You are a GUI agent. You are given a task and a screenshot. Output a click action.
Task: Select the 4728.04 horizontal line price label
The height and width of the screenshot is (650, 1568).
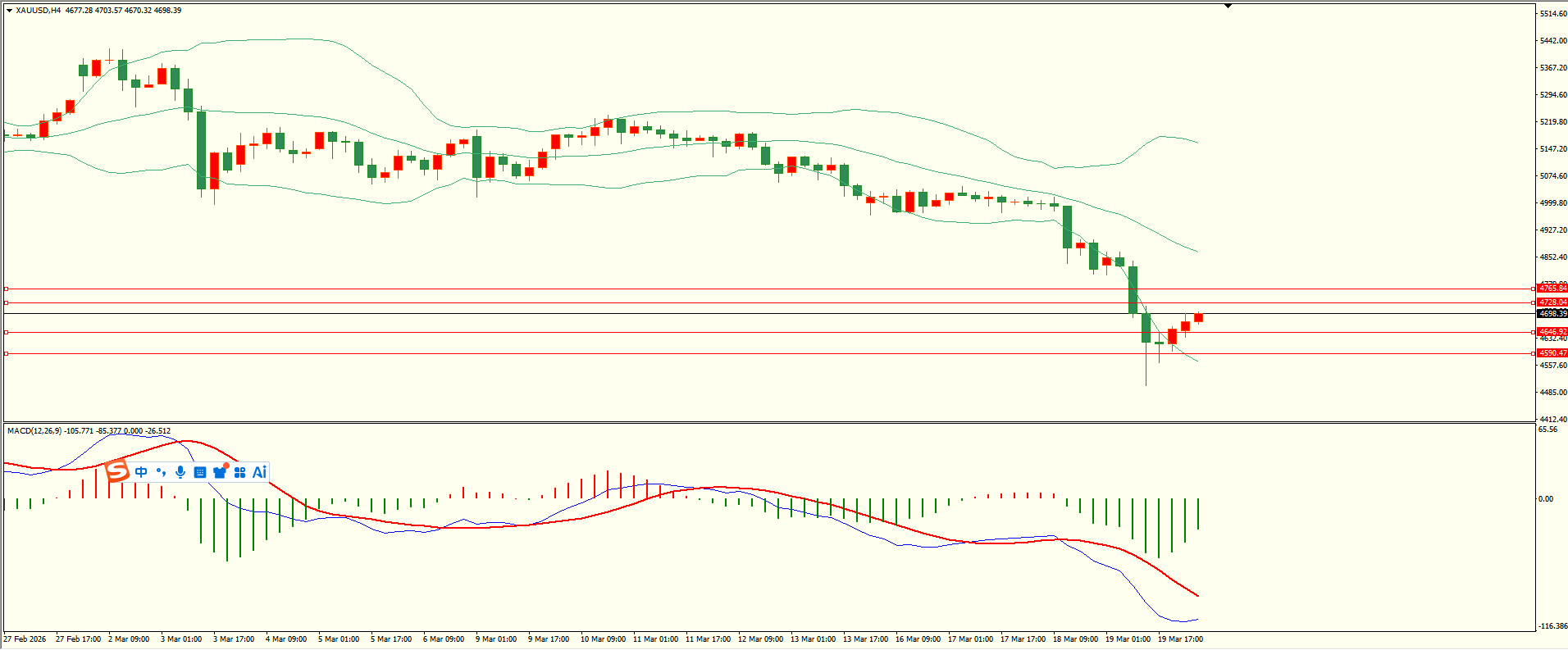coord(1552,302)
